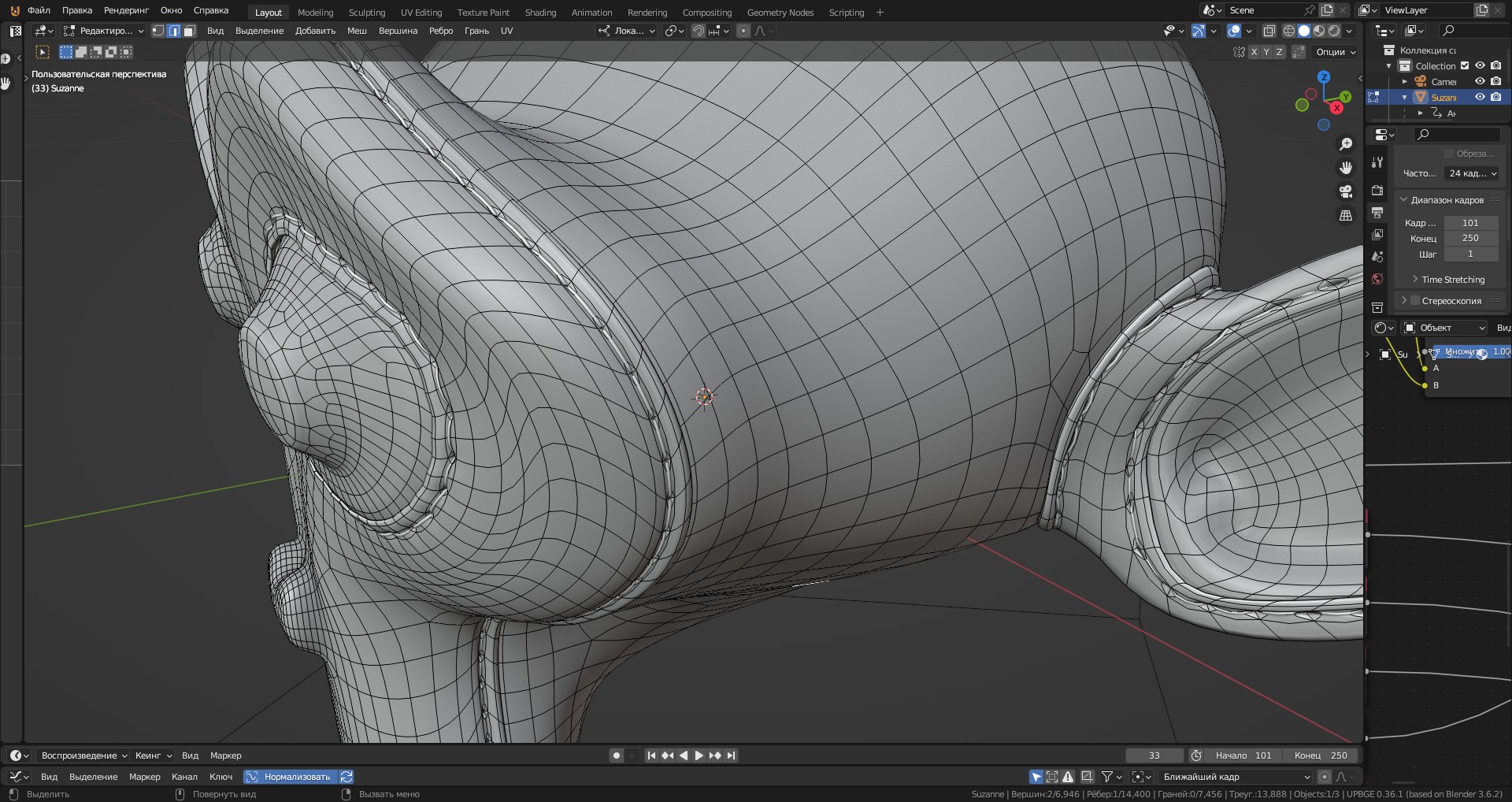Screen dimensions: 1512x802
Task: Enable X mirror axis
Action: [1254, 52]
